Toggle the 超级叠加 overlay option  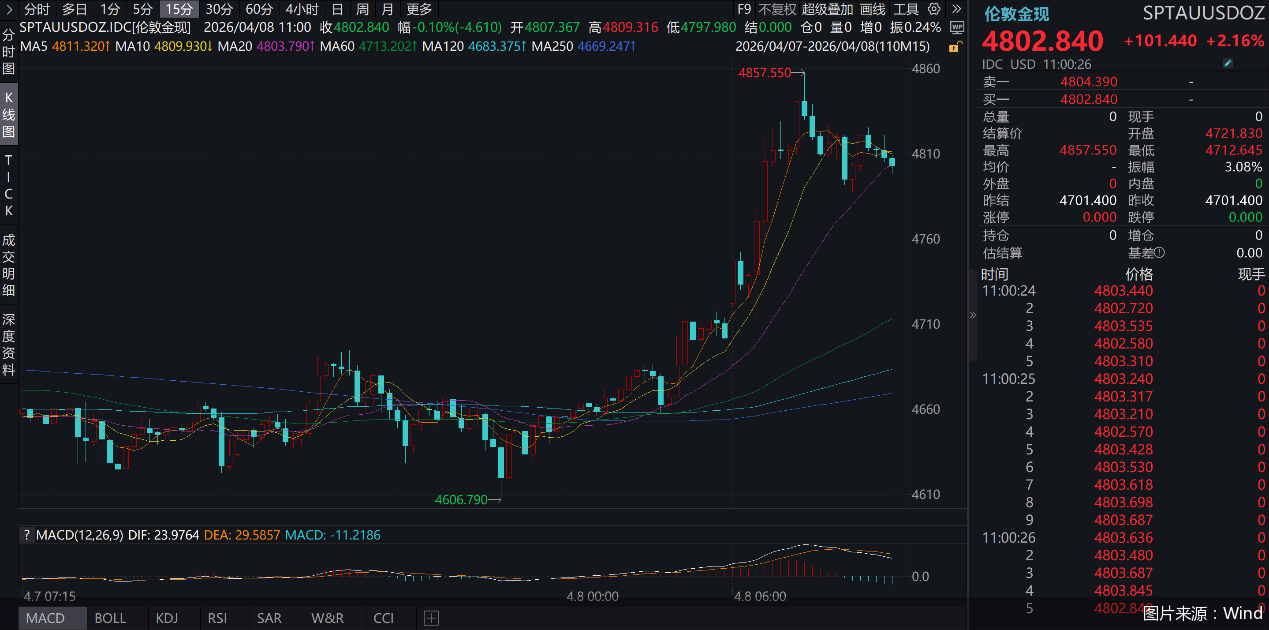[x=828, y=9]
